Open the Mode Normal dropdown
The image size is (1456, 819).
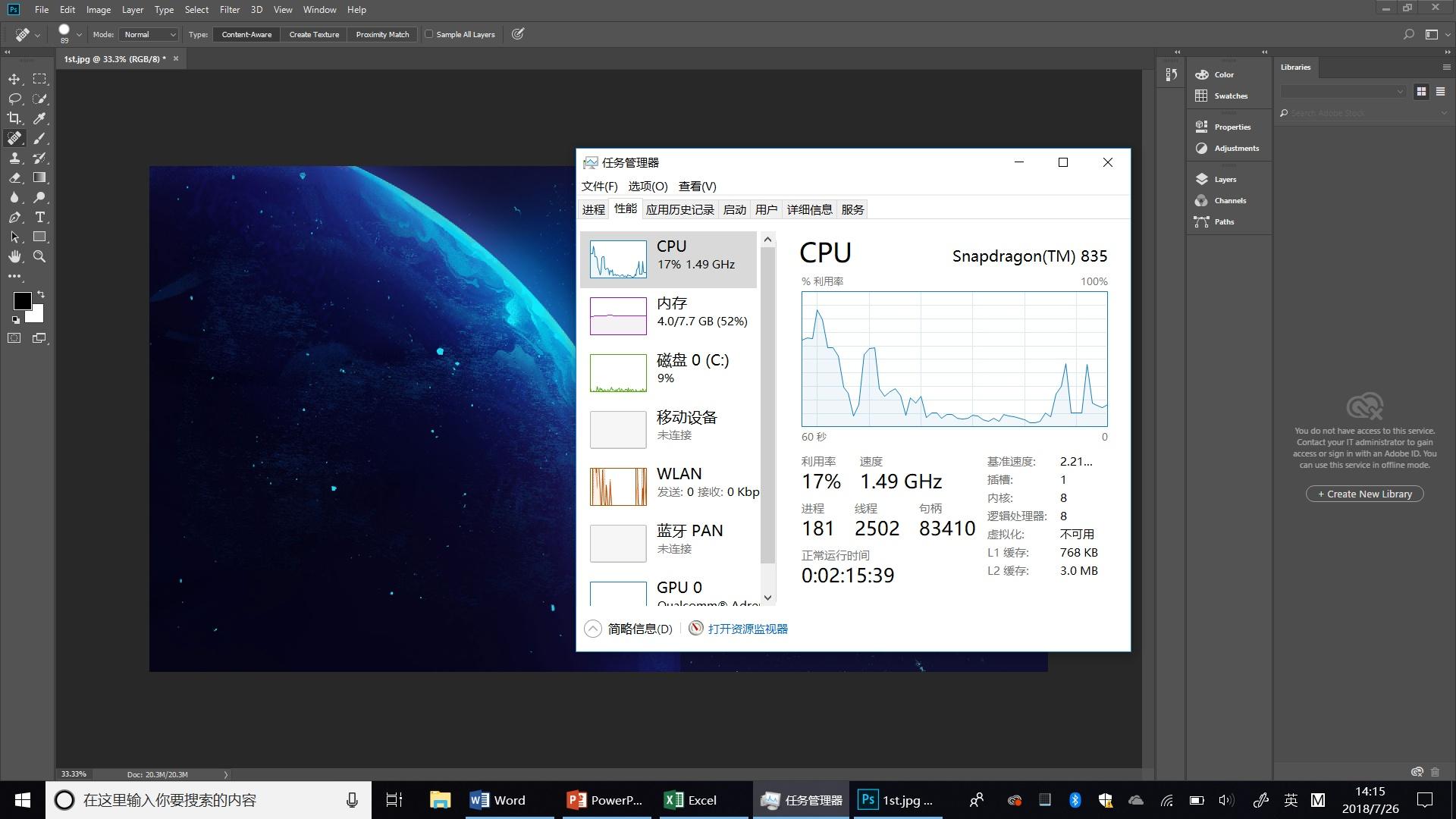[149, 34]
